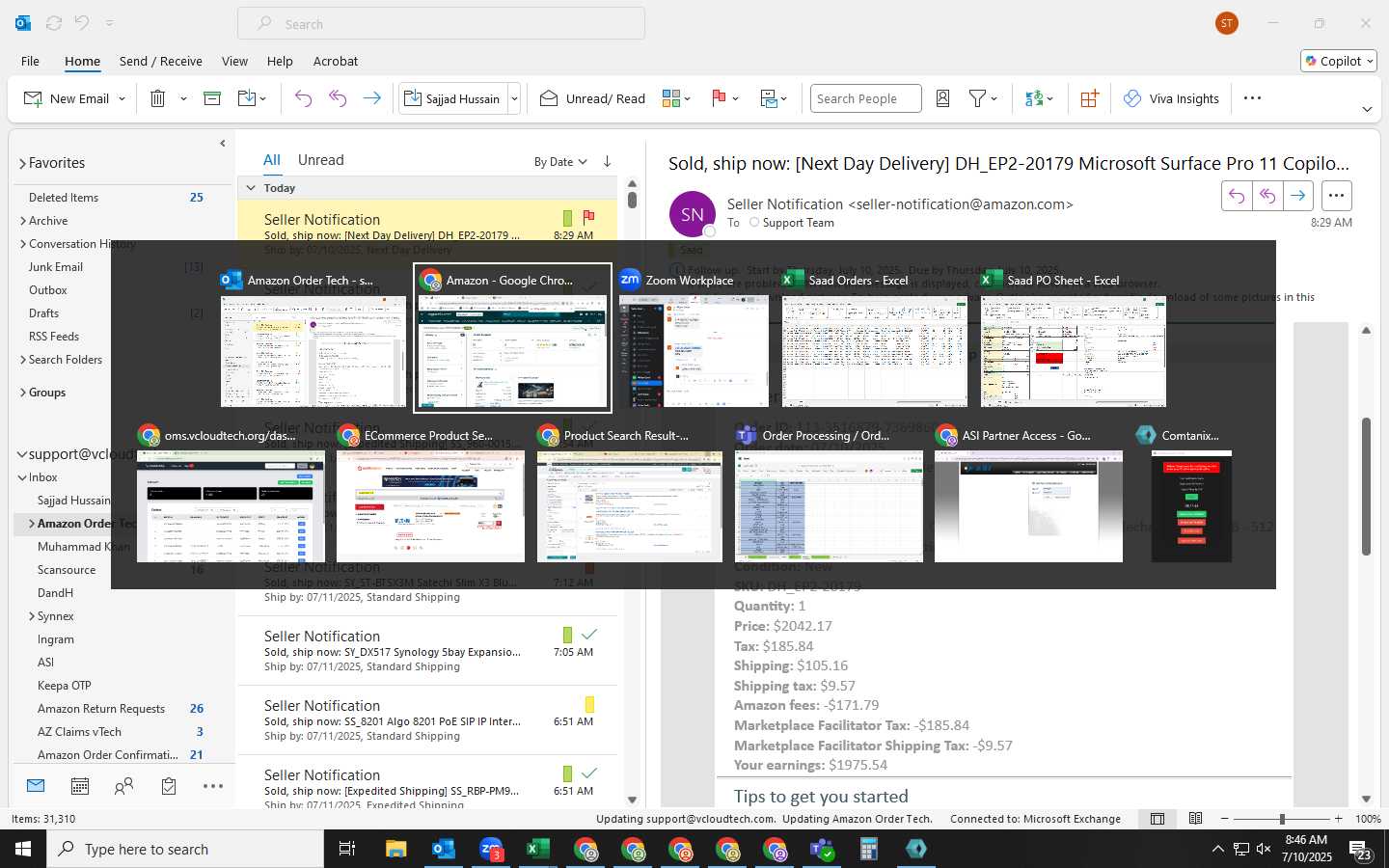The image size is (1389, 868).
Task: Click the Archive icon in ribbon
Action: [212, 98]
